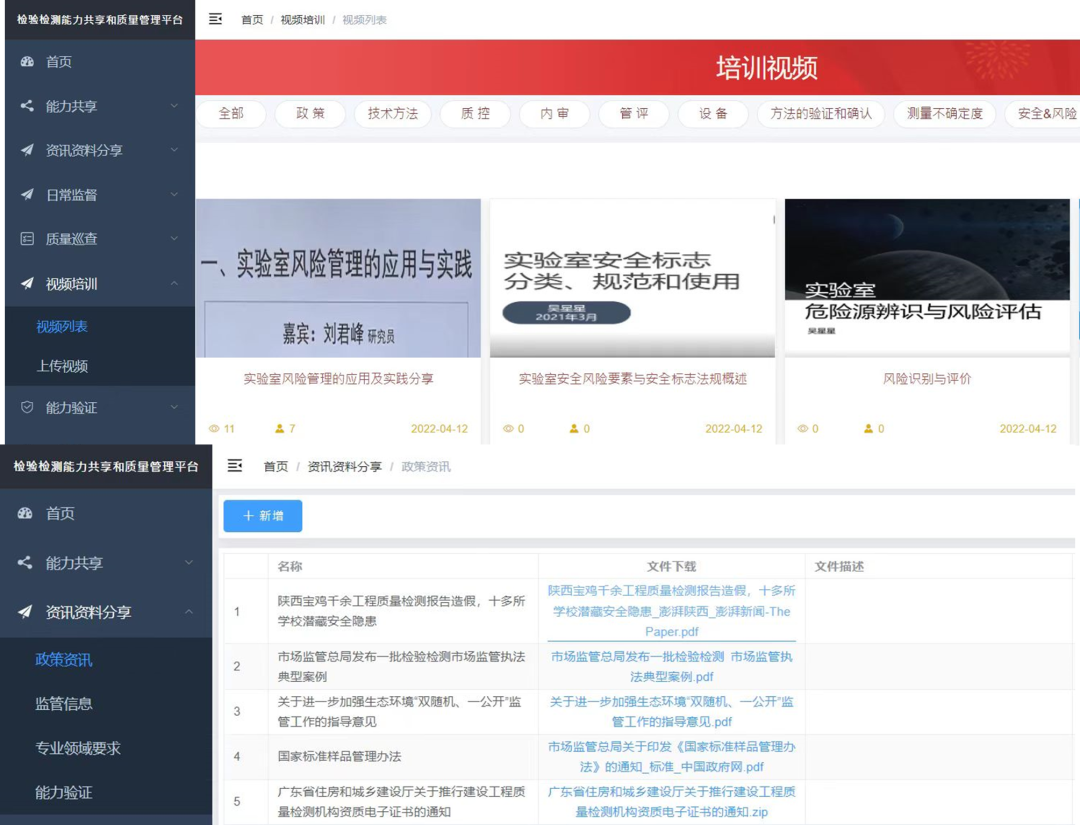Image resolution: width=1080 pixels, height=825 pixels.
Task: Toggle the lower panel hamburger menu icon
Action: 235,466
